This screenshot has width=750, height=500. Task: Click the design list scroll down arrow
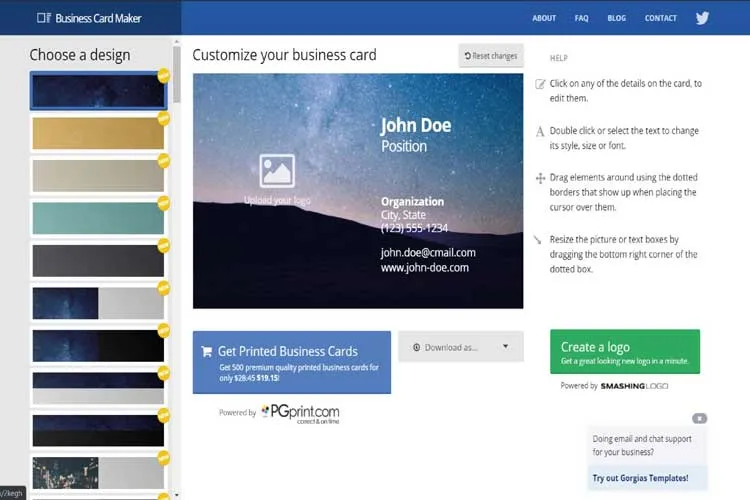177,495
